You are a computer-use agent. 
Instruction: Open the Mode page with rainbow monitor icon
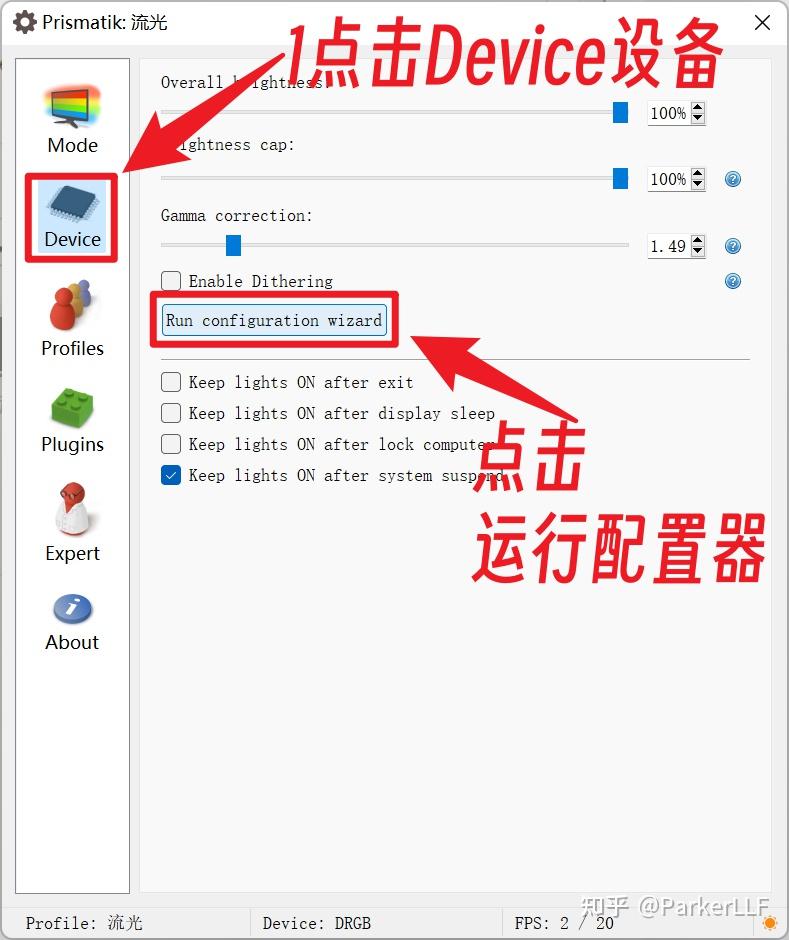pos(73,120)
